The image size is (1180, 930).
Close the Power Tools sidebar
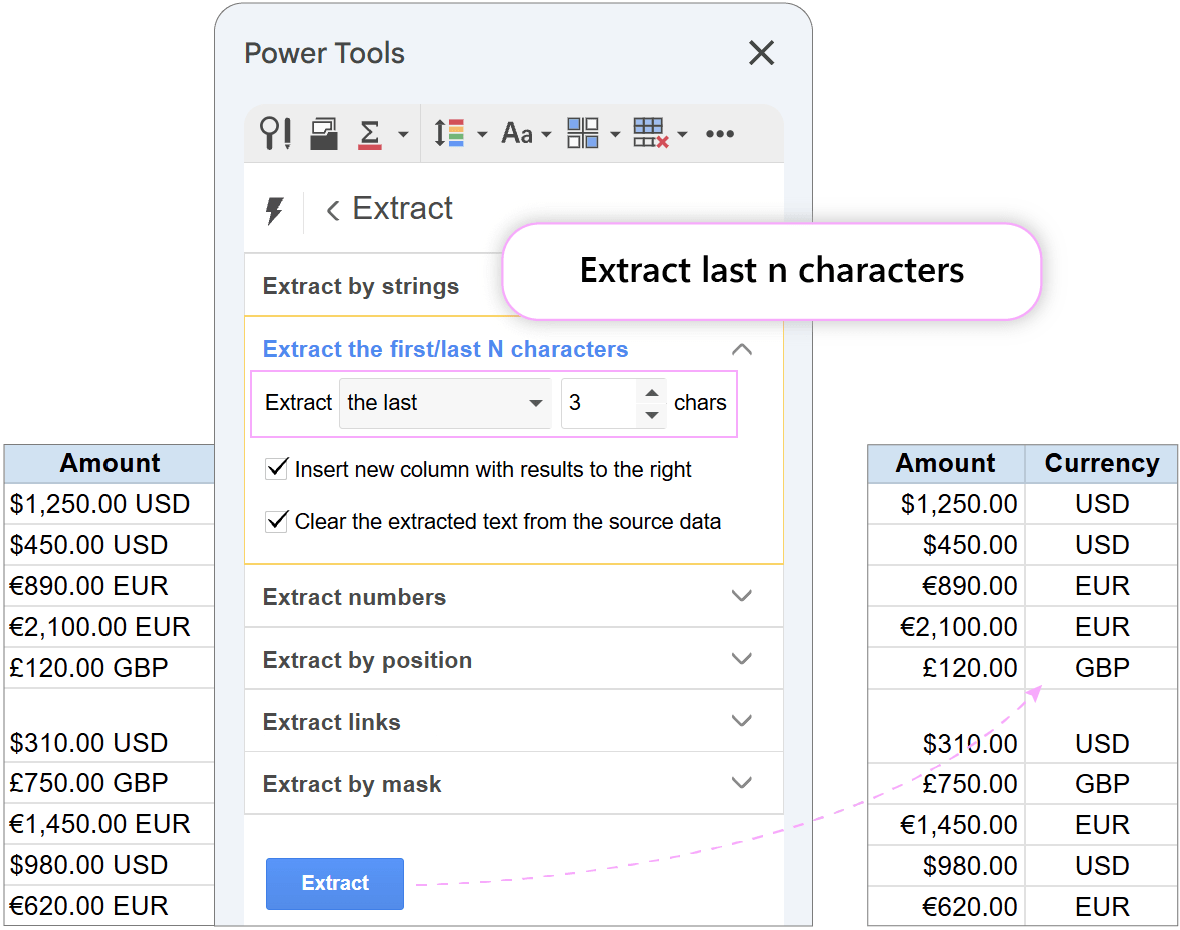[x=762, y=53]
